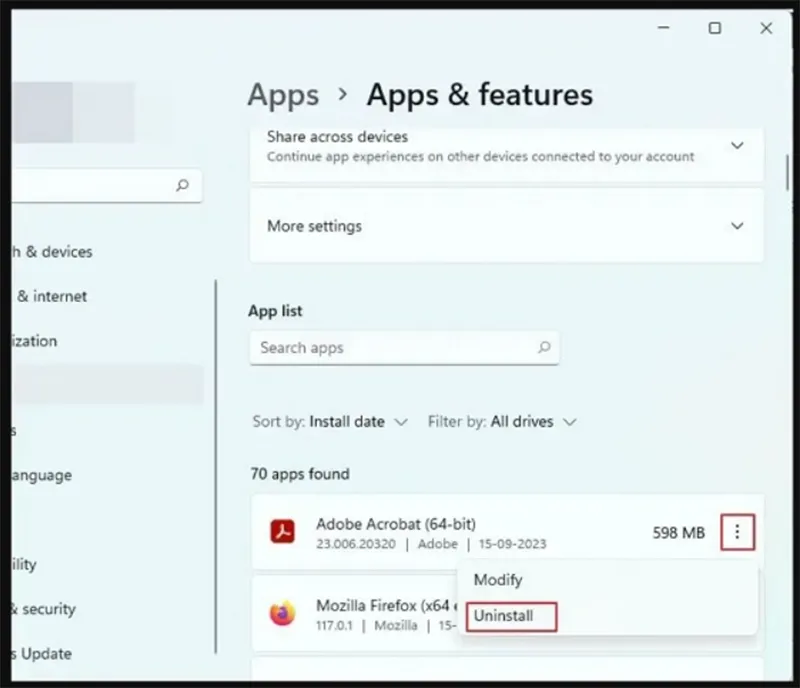Click the 'App list' heading
The image size is (800, 688).
tap(275, 311)
